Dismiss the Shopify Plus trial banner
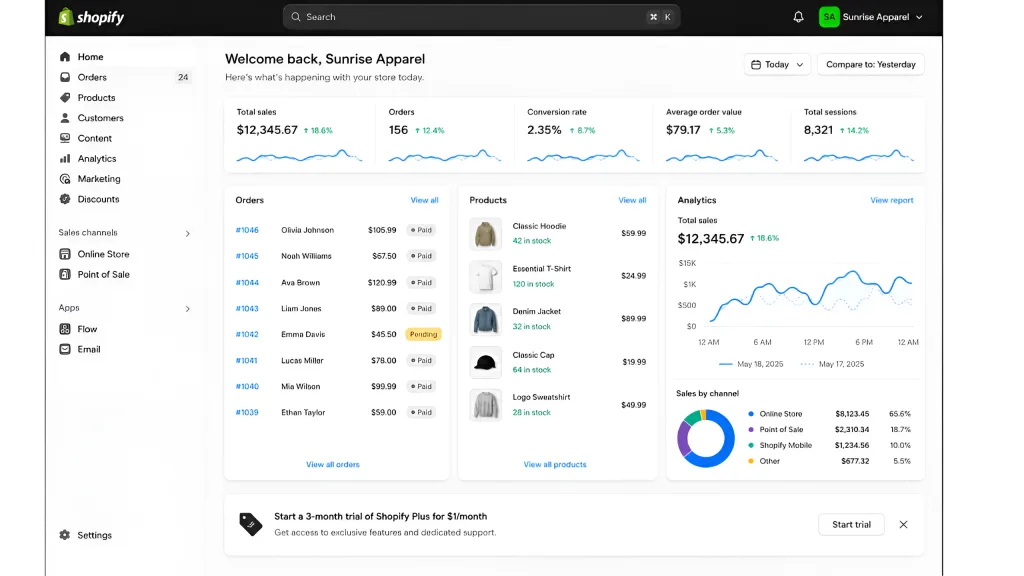This screenshot has height=576, width=1024. (903, 524)
